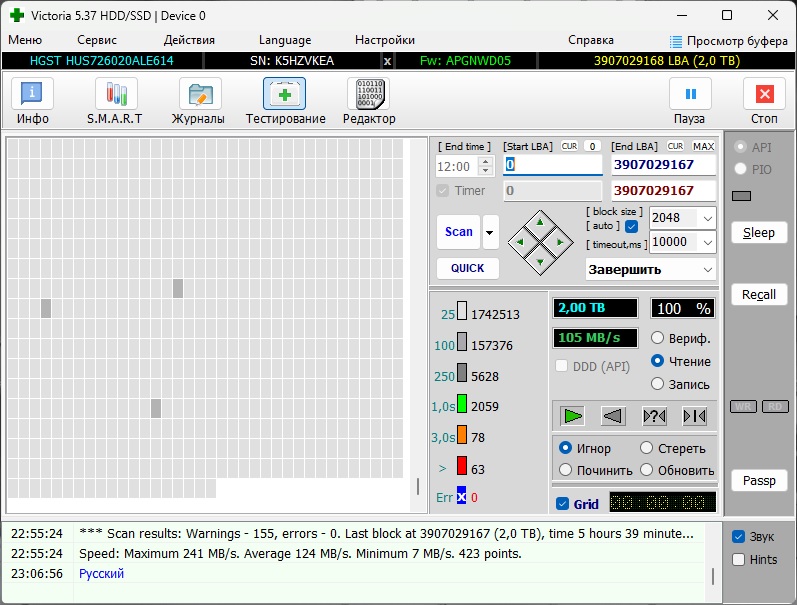Open the Сервис menu
Image resolution: width=797 pixels, height=605 pixels.
click(x=97, y=40)
